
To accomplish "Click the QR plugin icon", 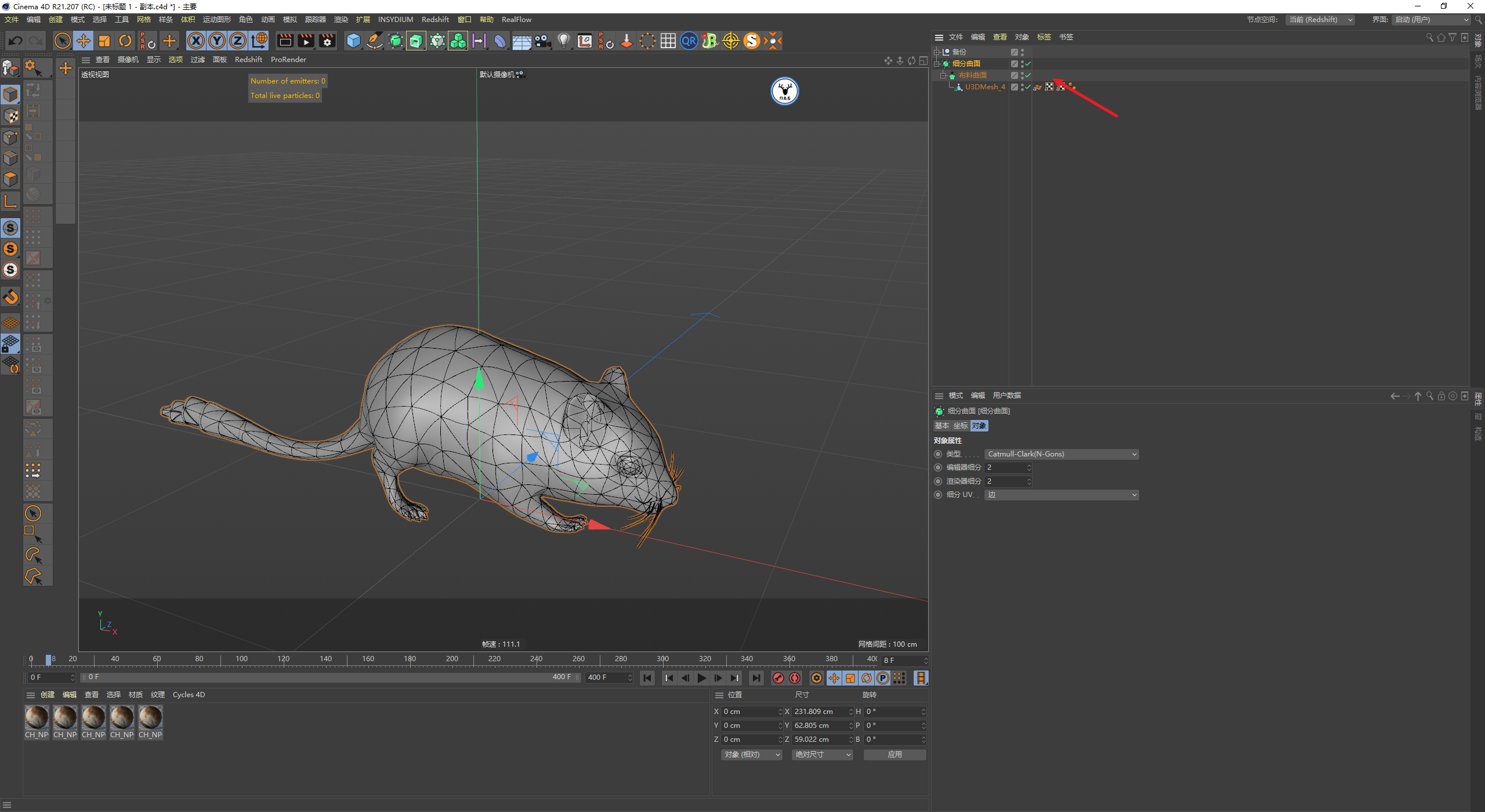I will 689,41.
